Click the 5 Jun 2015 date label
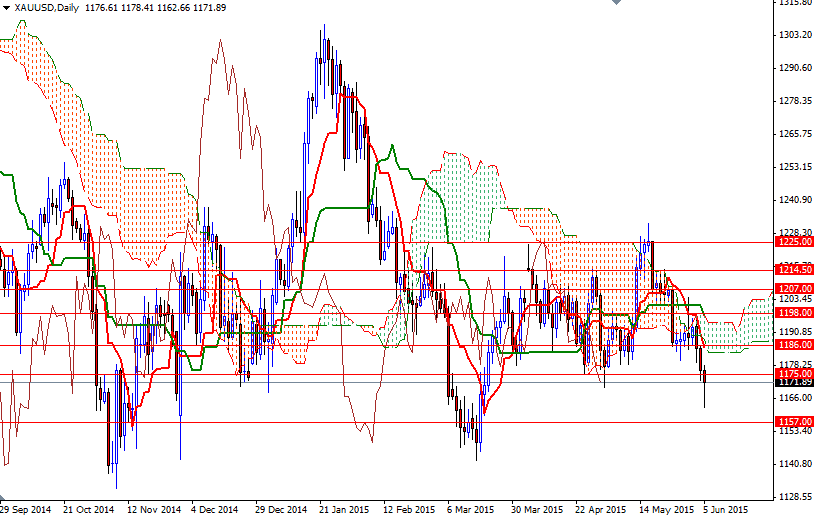This screenshot has height=516, width=814. point(725,508)
